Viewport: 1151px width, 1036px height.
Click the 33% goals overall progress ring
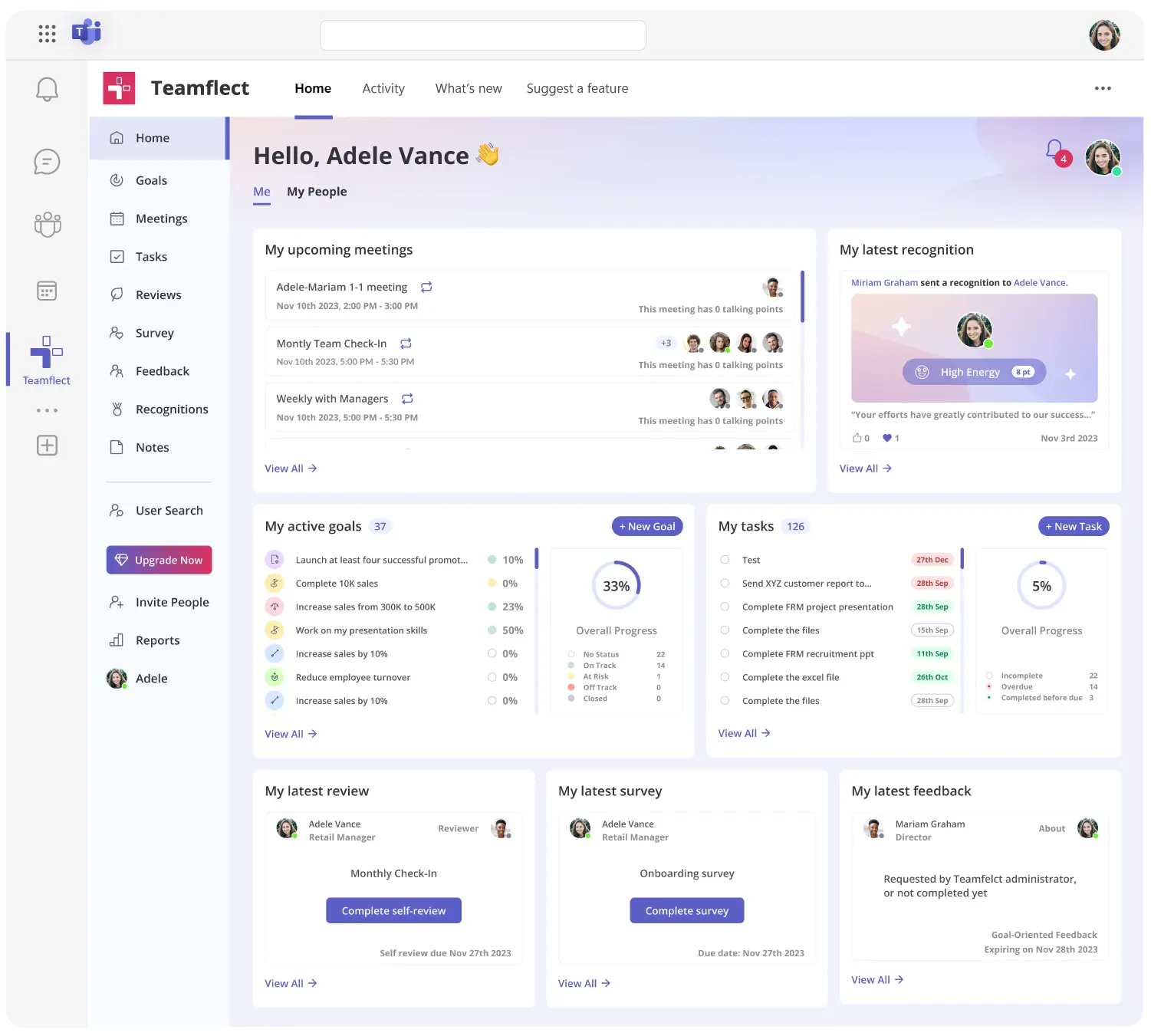pyautogui.click(x=617, y=586)
